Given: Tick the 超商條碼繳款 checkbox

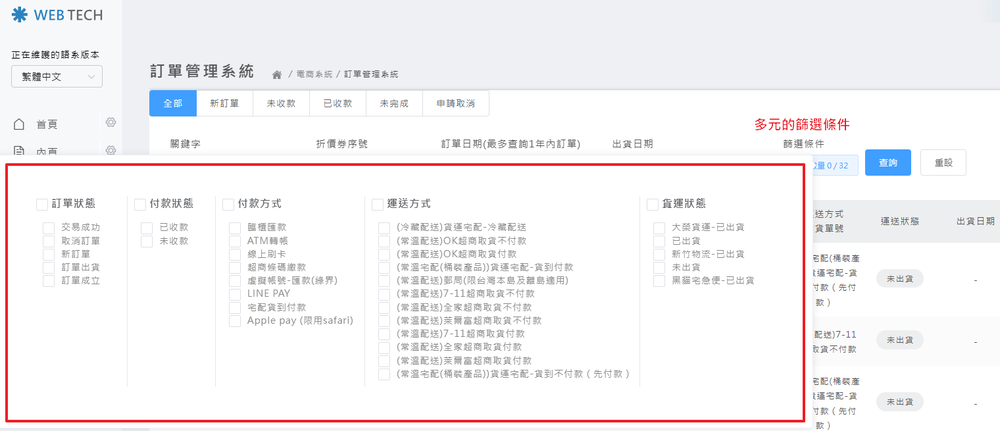Looking at the screenshot, I should click(x=235, y=268).
